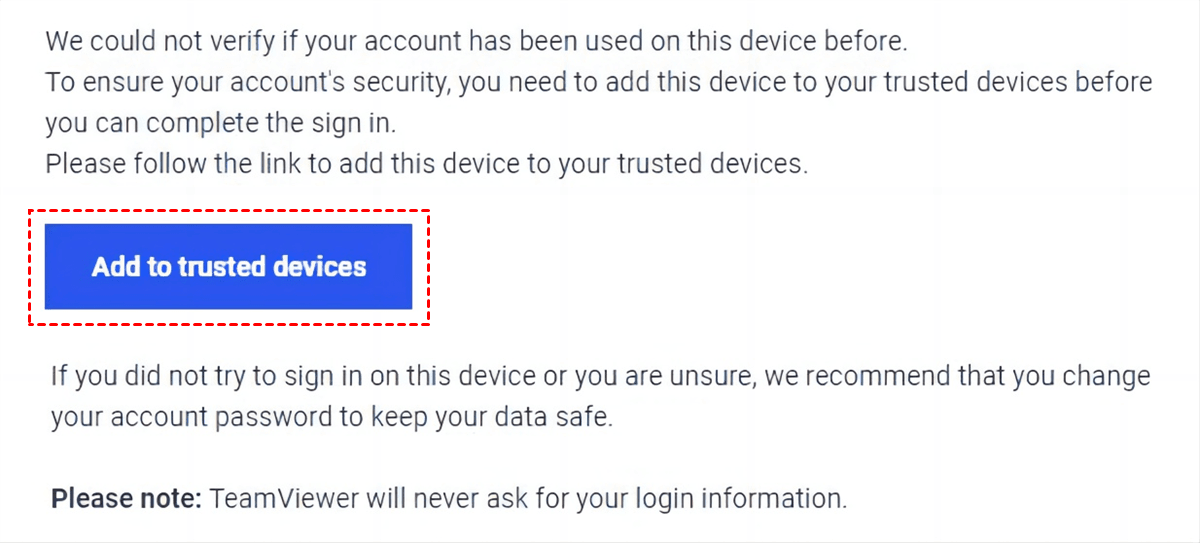
Task: Click the line starting "your account password to keep"
Action: pyautogui.click(x=331, y=417)
